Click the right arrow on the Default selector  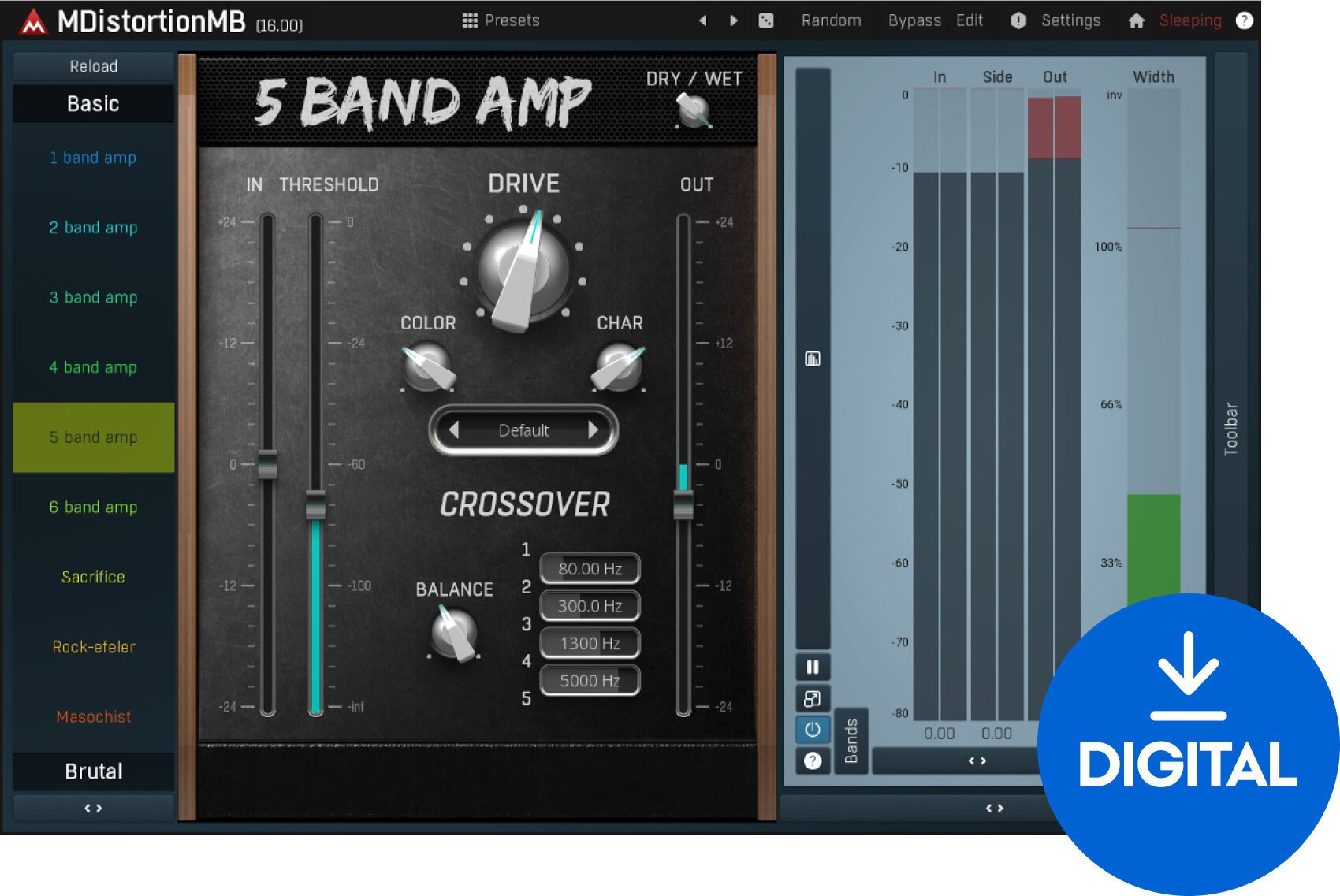[594, 430]
